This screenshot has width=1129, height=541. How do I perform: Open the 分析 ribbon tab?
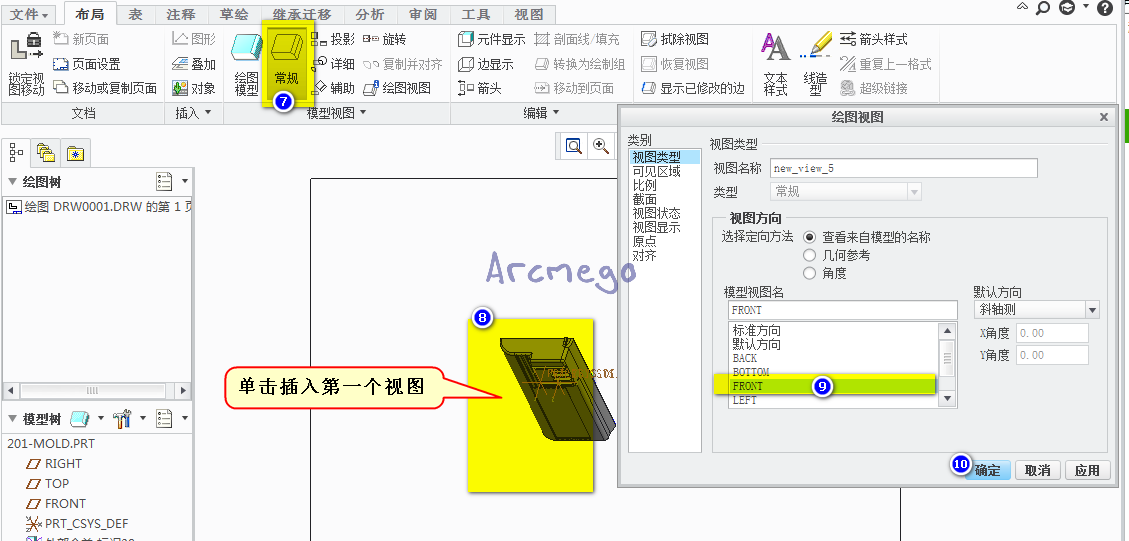coord(370,14)
